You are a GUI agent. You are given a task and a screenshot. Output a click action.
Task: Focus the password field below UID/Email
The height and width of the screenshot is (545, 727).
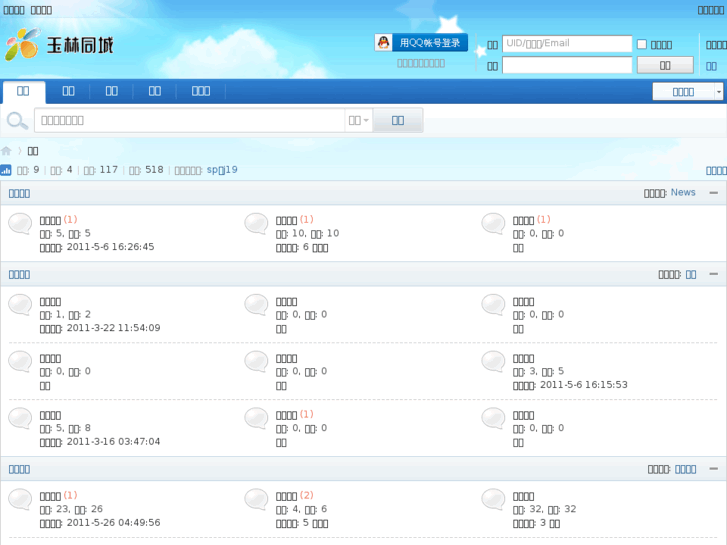click(567, 65)
